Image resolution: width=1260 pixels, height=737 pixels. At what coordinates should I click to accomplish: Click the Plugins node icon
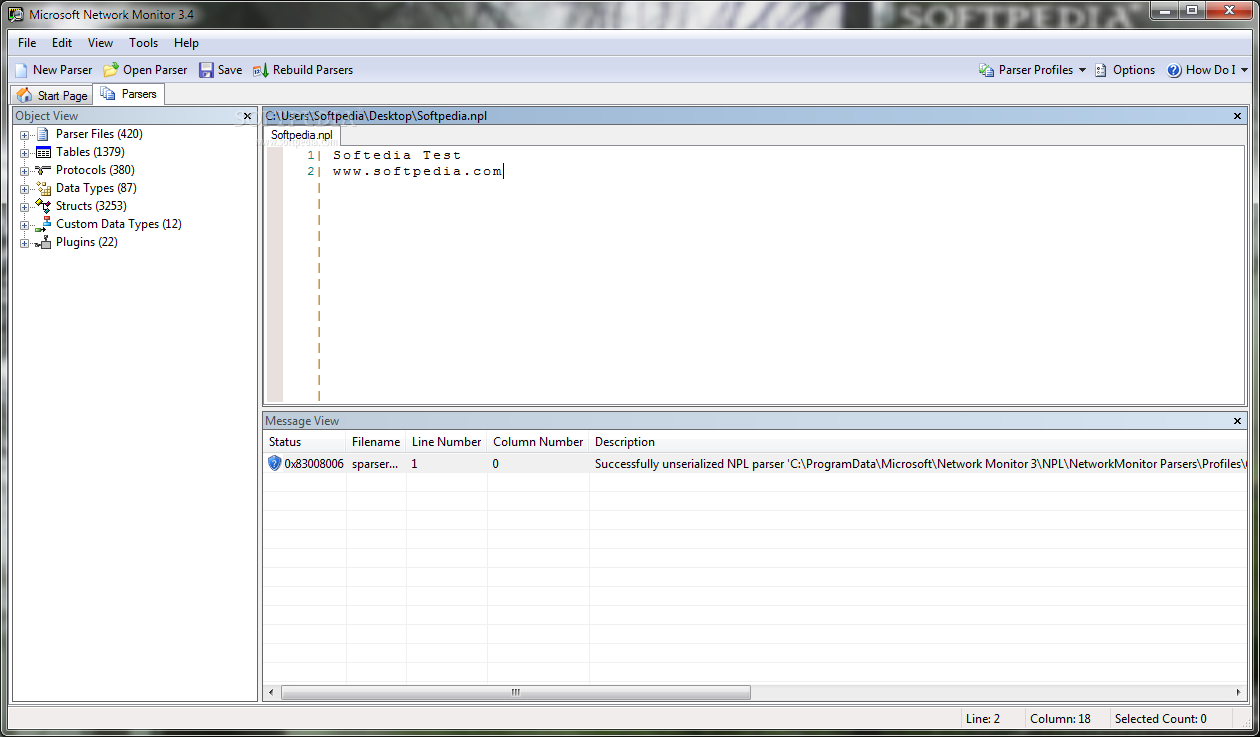click(43, 242)
